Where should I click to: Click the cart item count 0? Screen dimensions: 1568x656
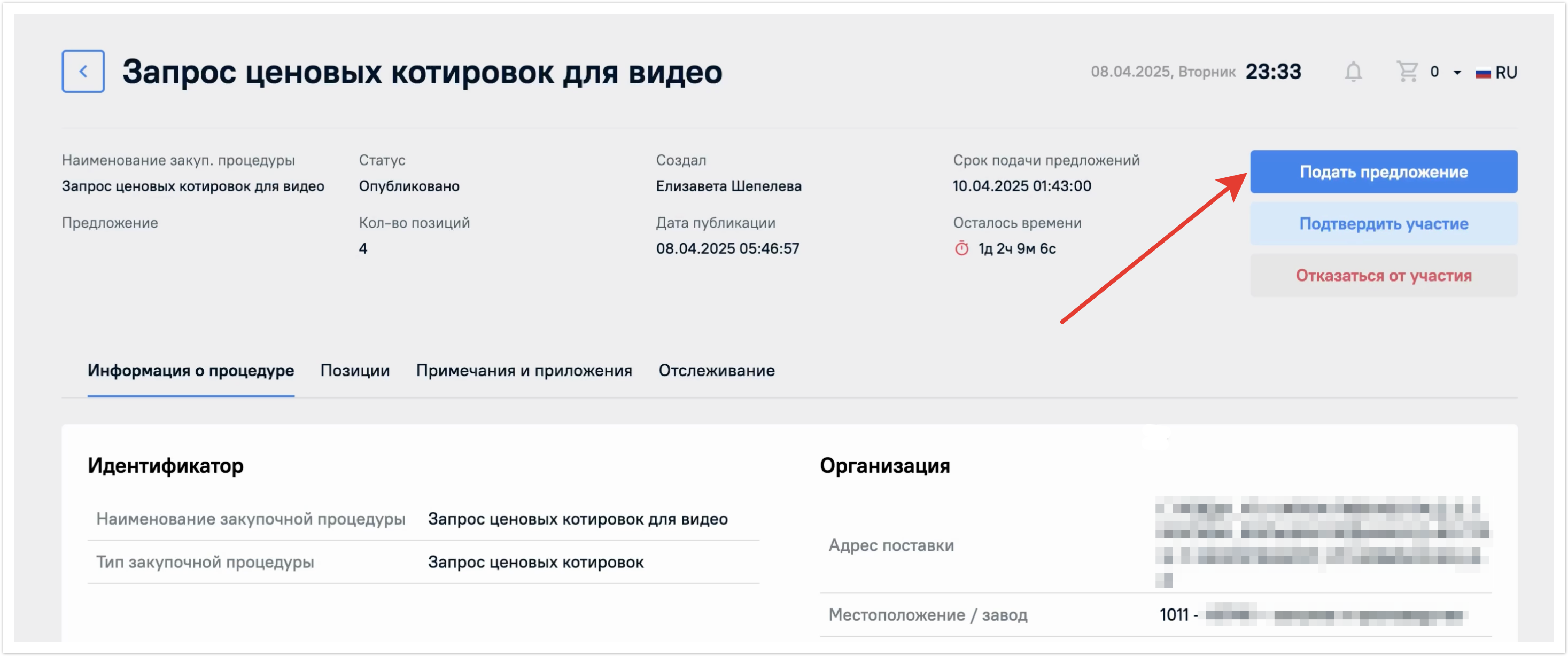tap(1434, 72)
